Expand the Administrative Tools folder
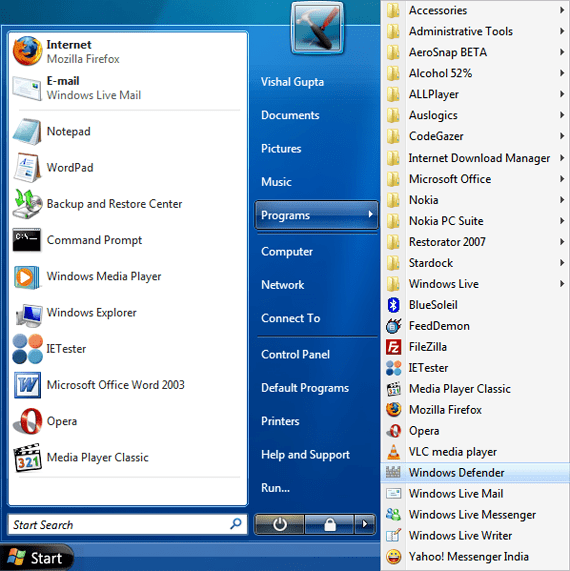 475,31
